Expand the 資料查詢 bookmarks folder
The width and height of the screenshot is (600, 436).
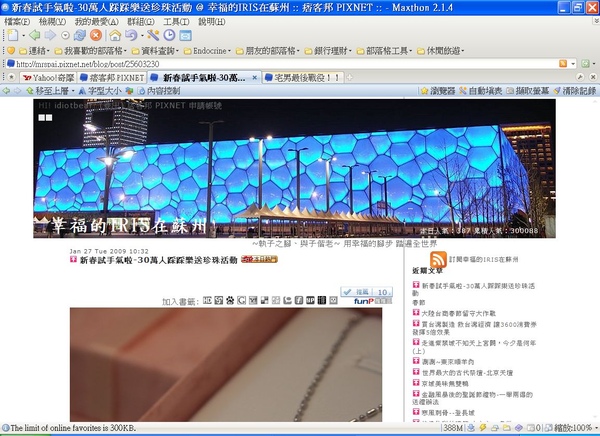point(155,51)
